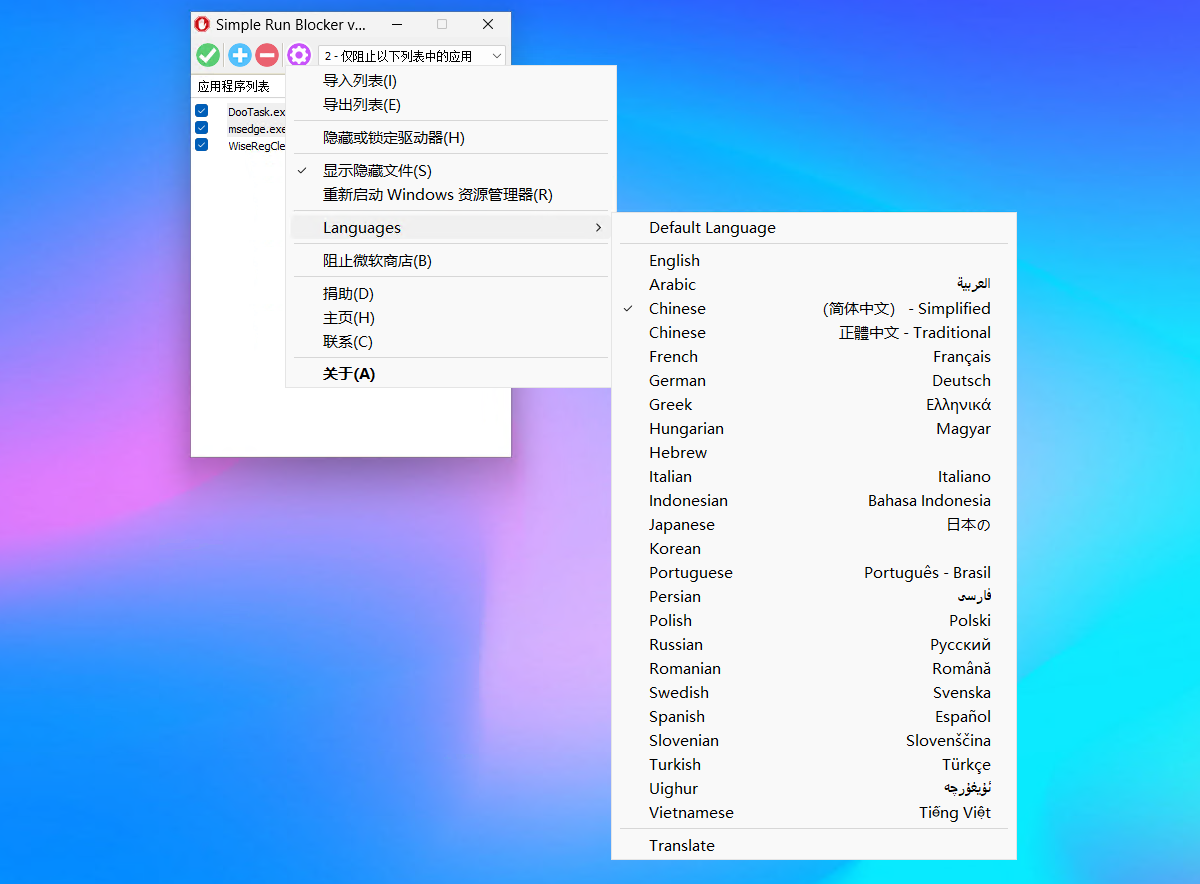This screenshot has height=884, width=1200.
Task: Click 阻止微软商店(B) menu entry
Action: 450,261
